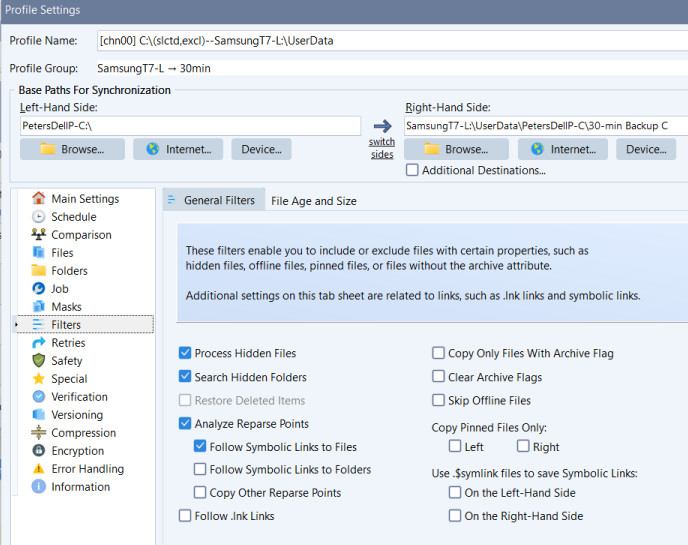The width and height of the screenshot is (688, 545).
Task: Click the Profile Name input field
Action: pyautogui.click(x=390, y=41)
